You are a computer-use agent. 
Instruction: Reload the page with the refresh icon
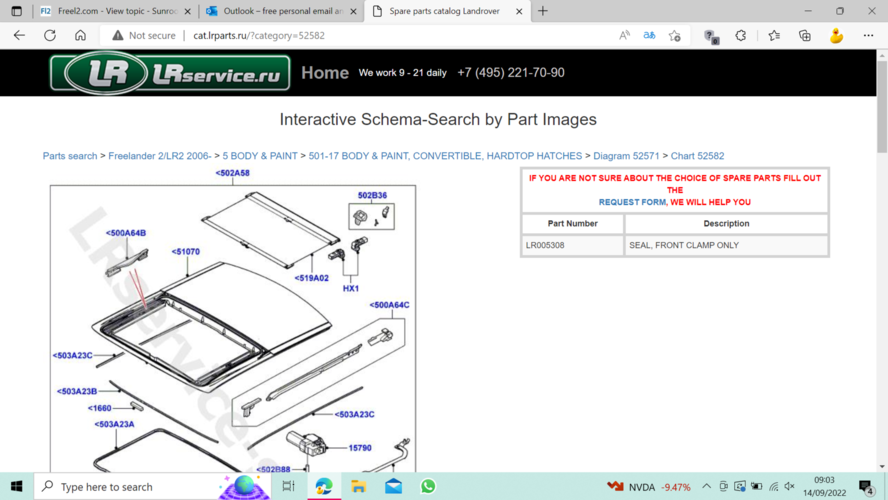coord(50,35)
